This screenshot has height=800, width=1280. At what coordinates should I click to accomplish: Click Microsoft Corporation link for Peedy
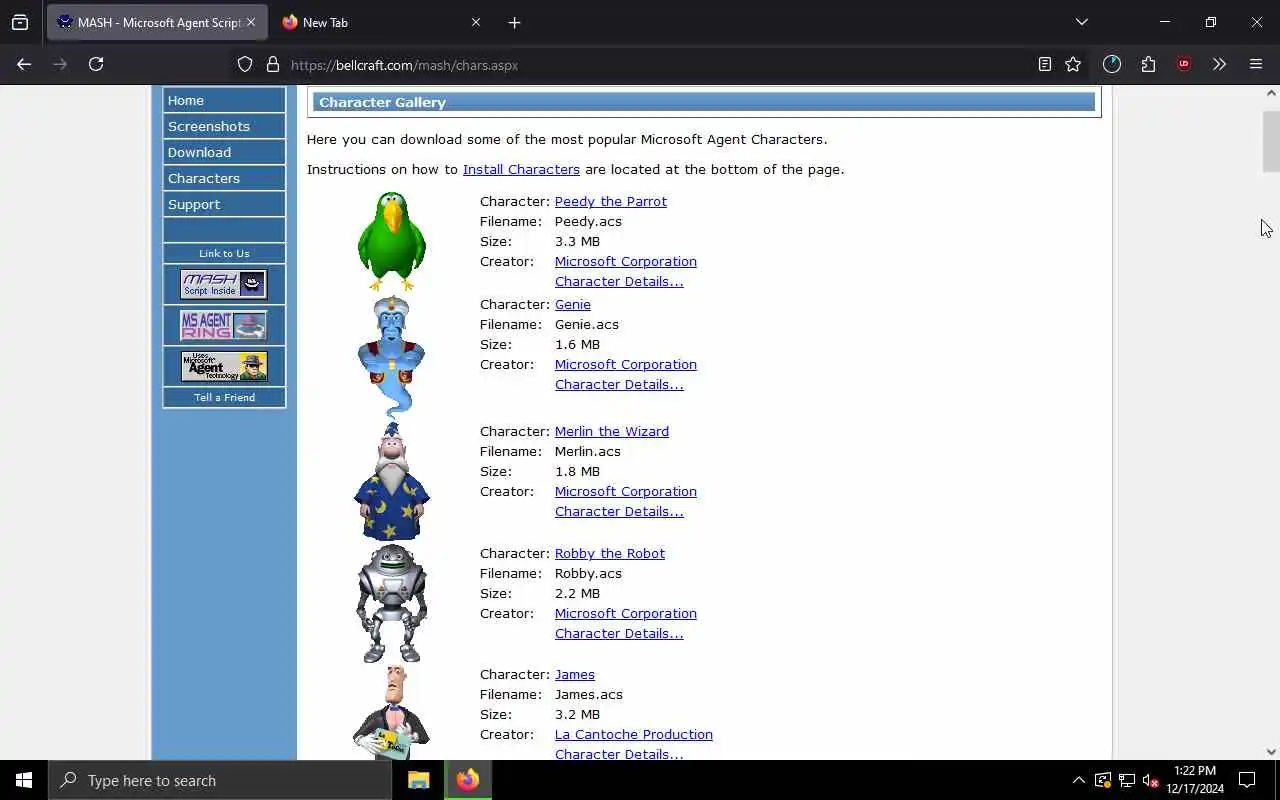[626, 261]
